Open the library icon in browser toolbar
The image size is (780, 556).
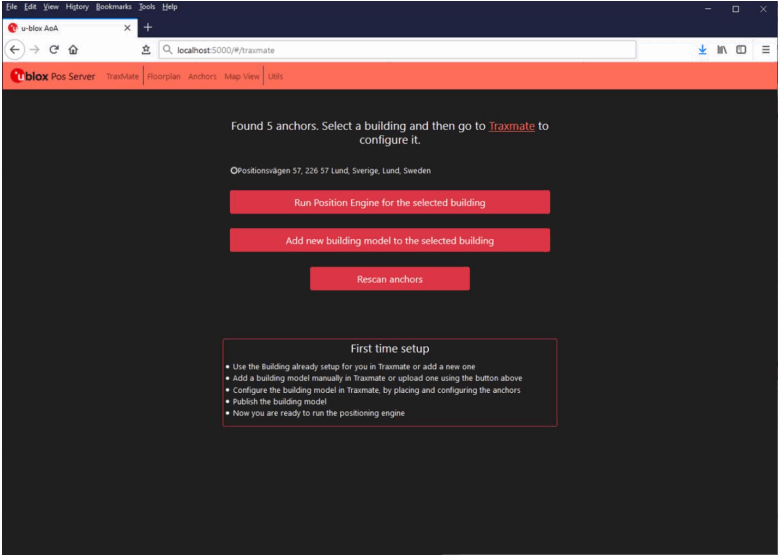722,50
